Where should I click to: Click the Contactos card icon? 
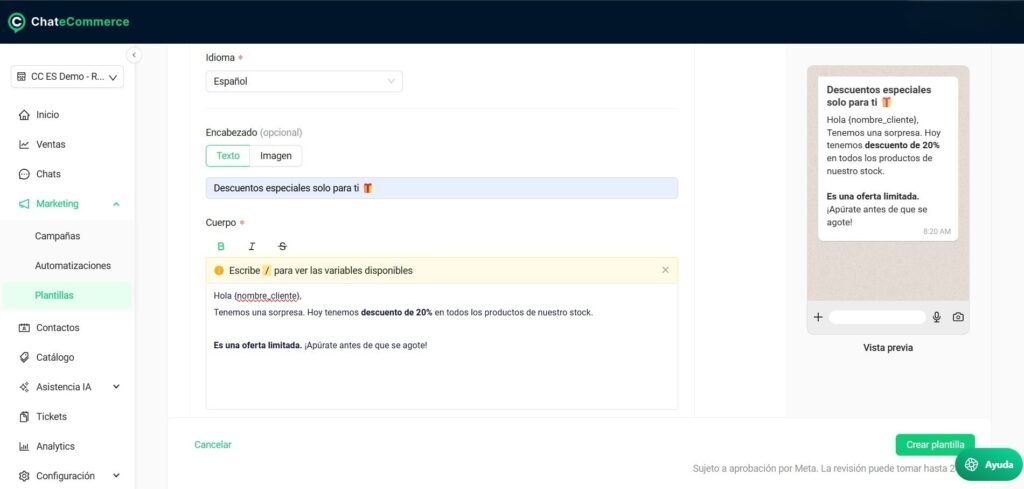click(x=24, y=328)
